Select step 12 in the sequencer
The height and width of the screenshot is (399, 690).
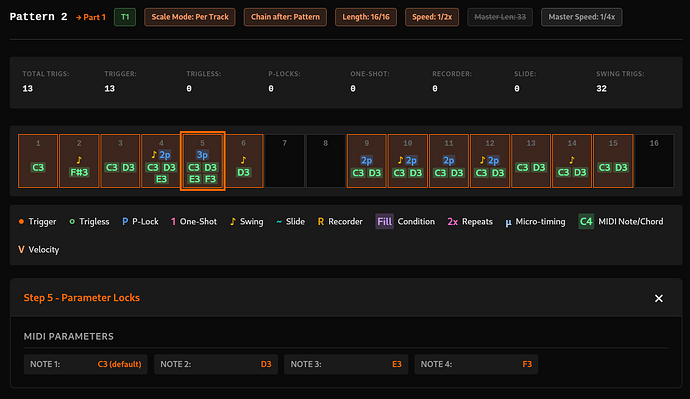point(490,161)
